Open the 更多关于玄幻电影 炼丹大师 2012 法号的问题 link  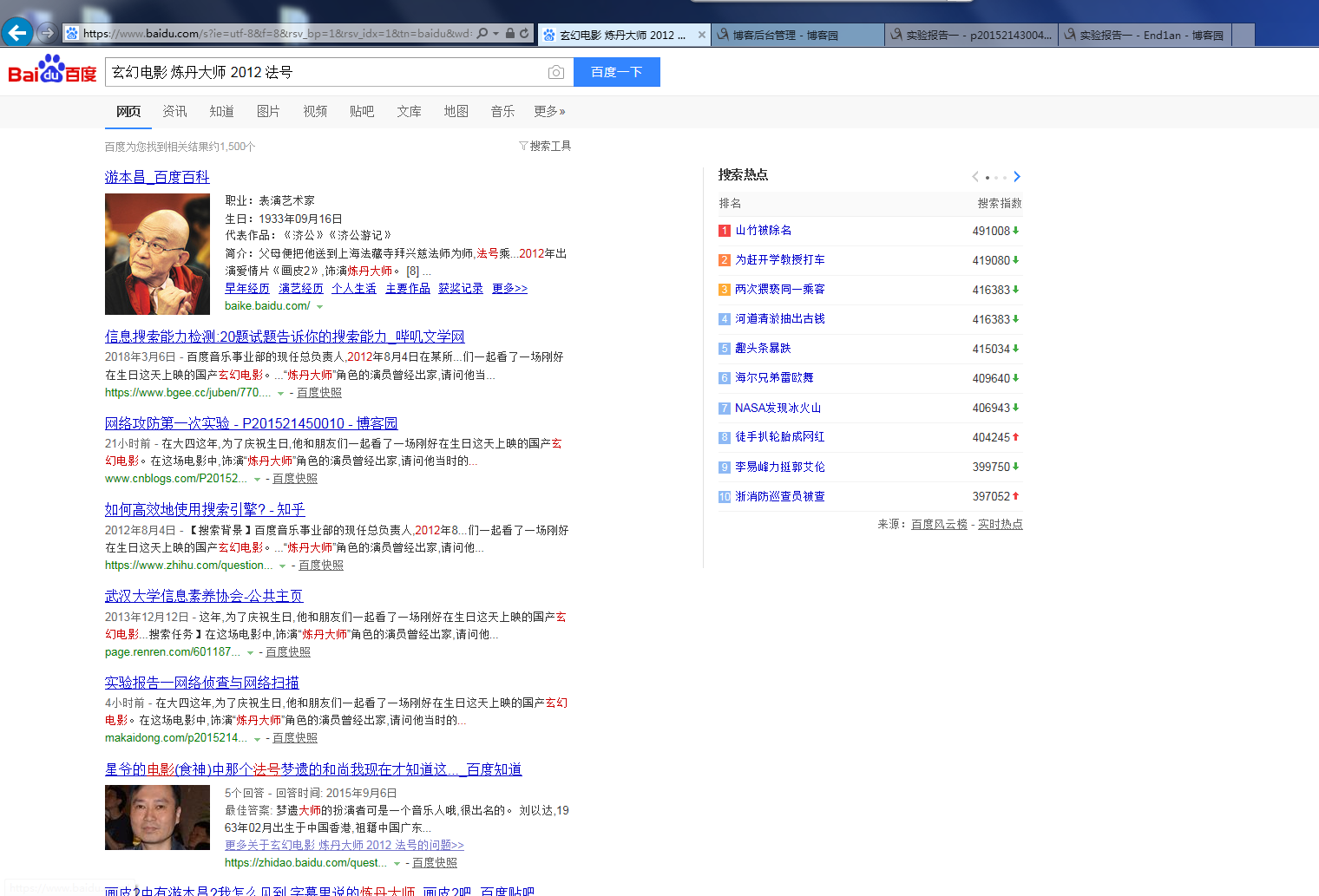point(345,845)
